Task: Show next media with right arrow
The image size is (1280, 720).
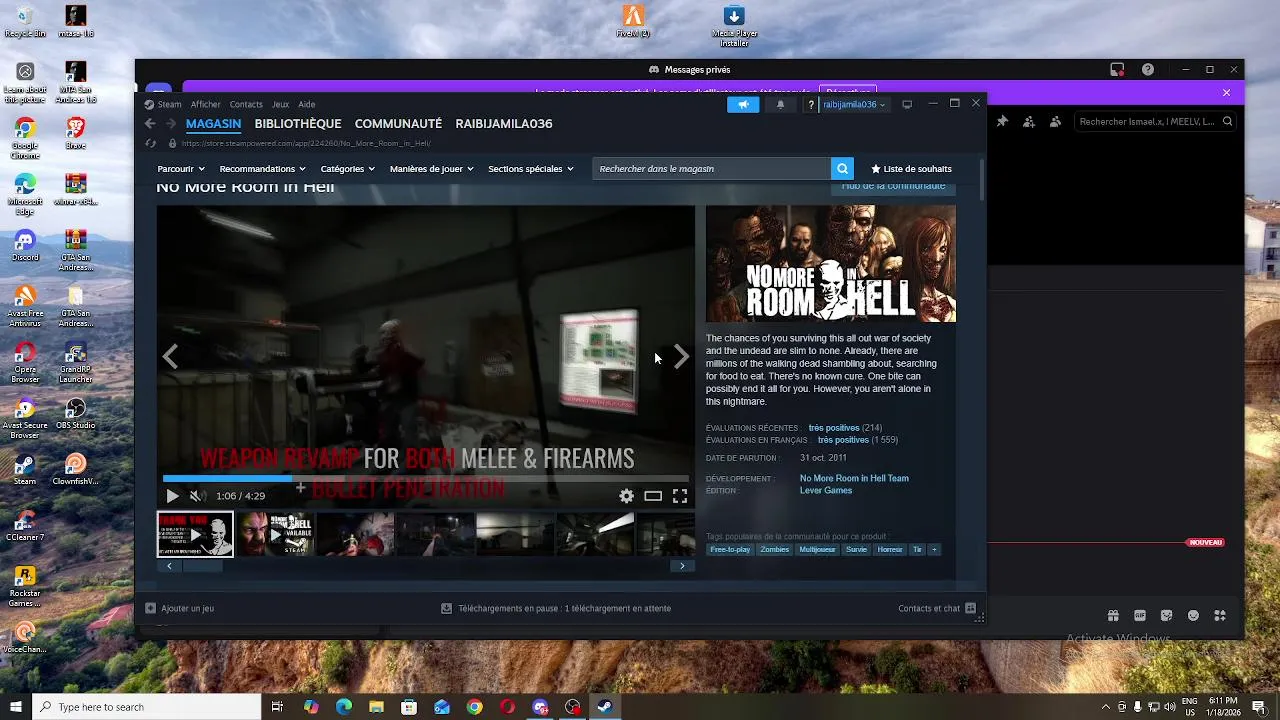Action: click(x=681, y=356)
